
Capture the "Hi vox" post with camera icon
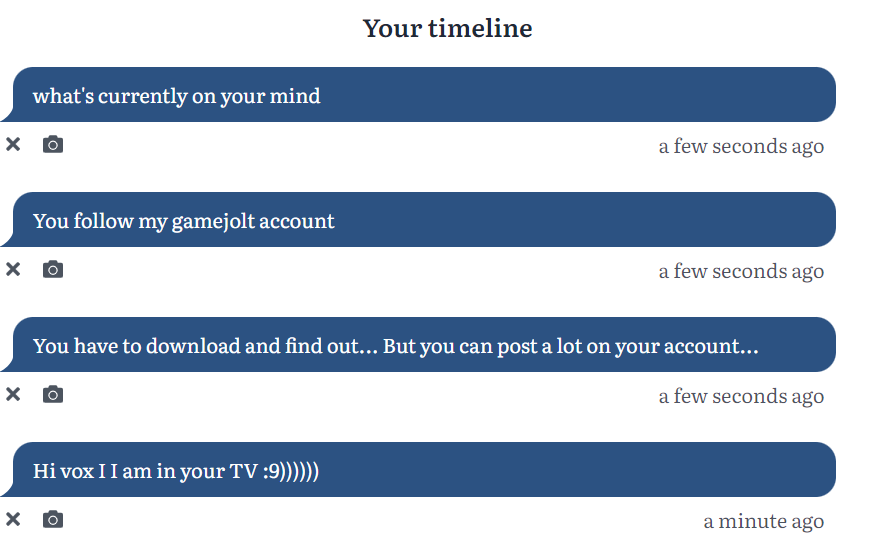tap(53, 519)
